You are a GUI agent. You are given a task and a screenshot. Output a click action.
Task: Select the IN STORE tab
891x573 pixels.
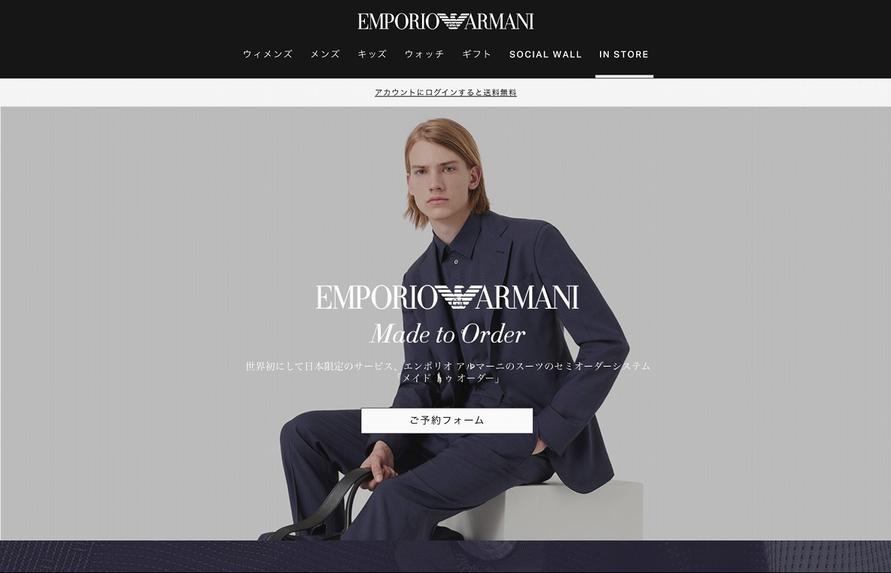[x=624, y=55]
